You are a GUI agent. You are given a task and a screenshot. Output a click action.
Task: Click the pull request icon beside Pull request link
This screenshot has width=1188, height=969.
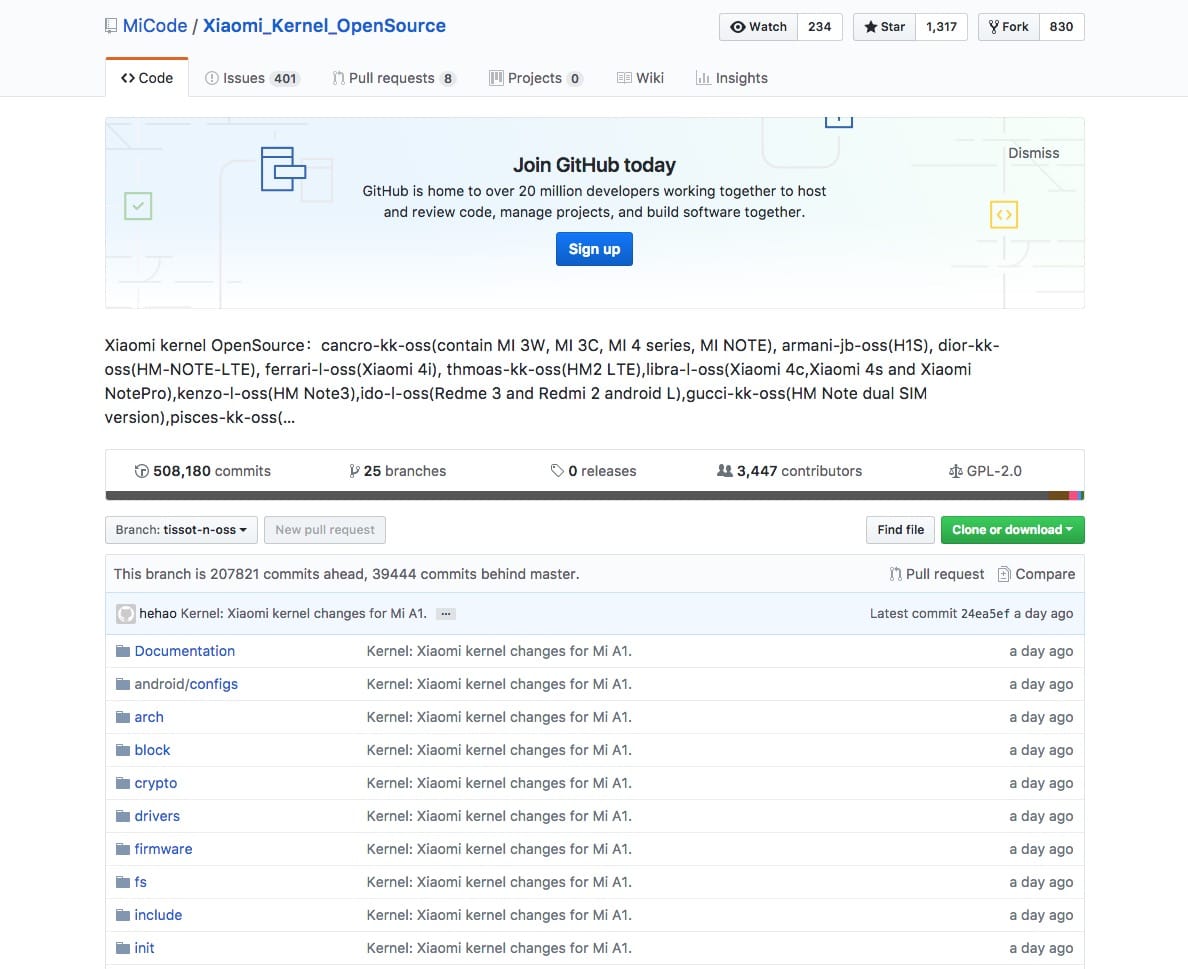(x=896, y=574)
